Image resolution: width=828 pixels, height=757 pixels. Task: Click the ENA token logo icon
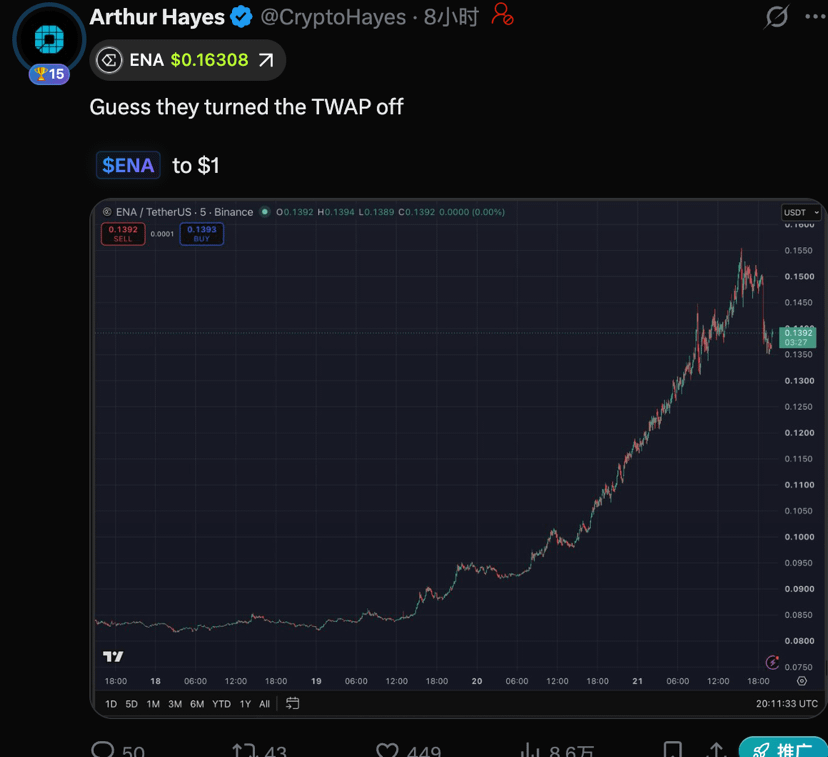109,60
